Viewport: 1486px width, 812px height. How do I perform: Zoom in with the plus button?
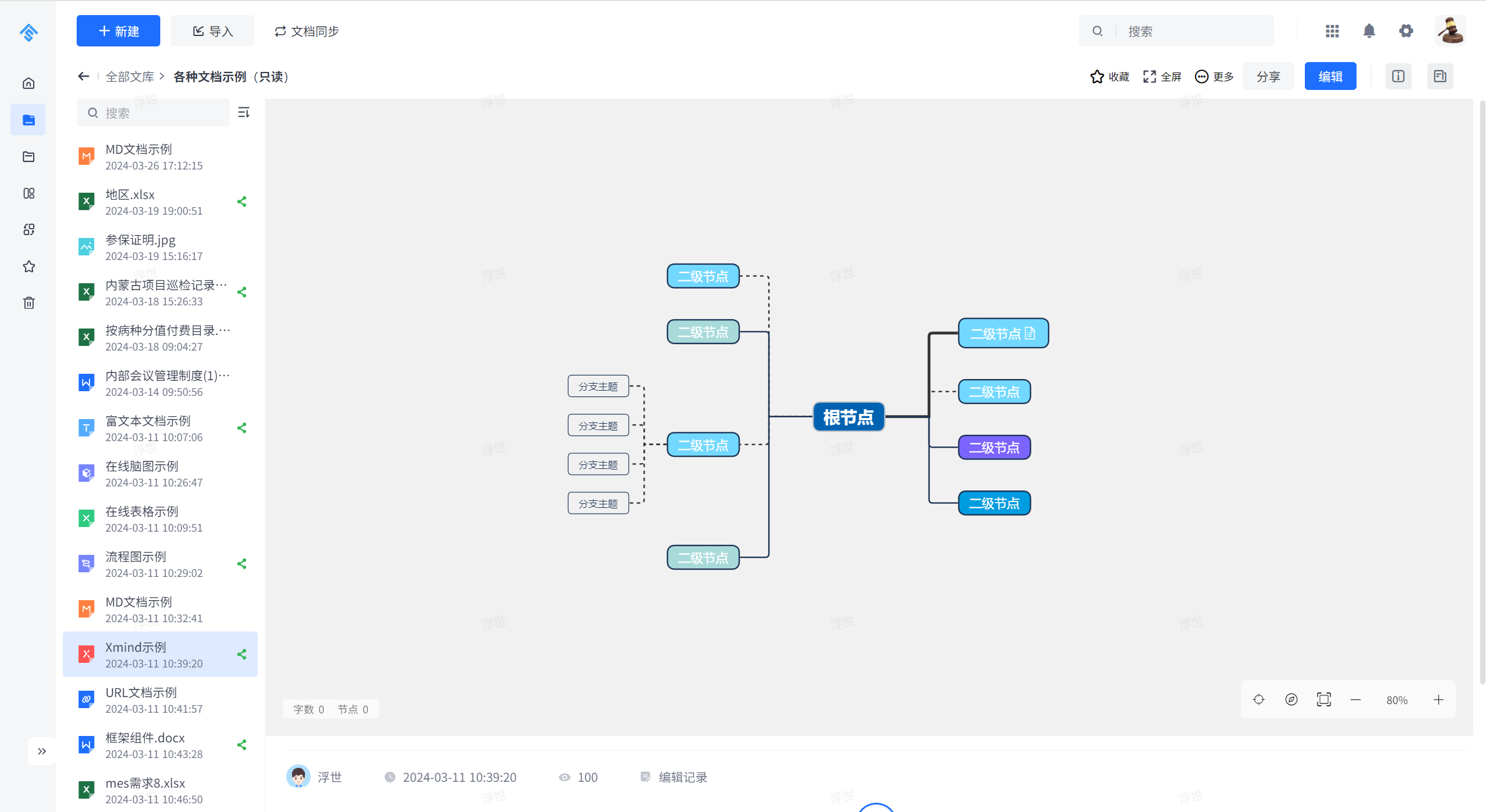pos(1438,699)
